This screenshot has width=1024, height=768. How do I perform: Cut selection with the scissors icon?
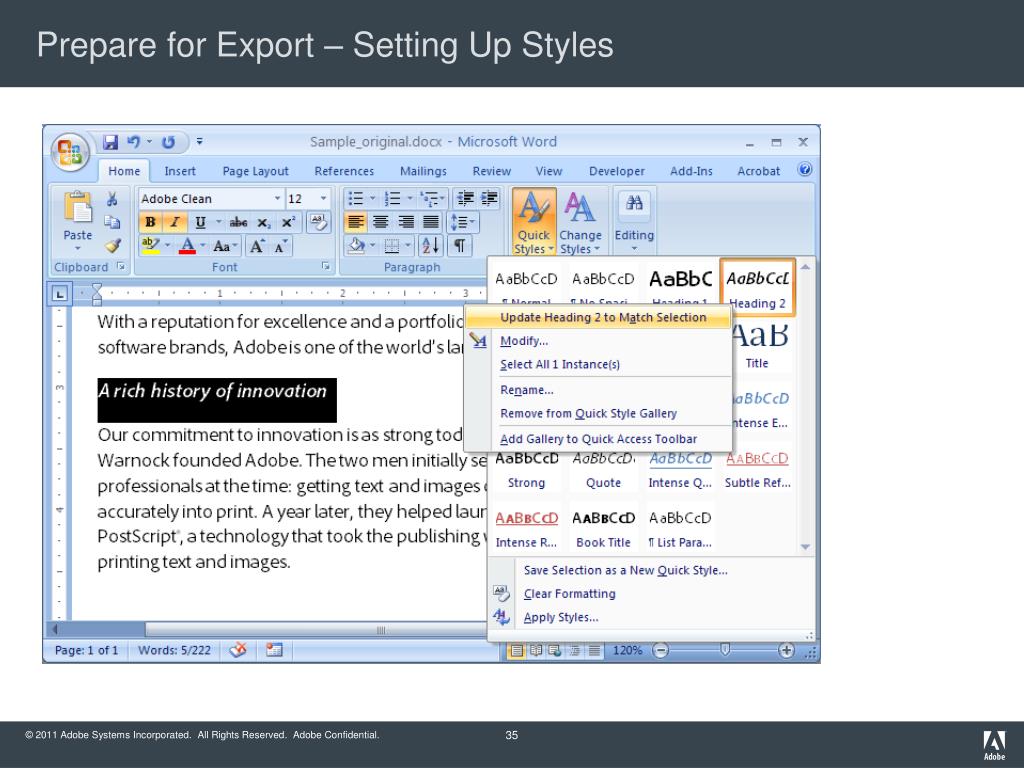pos(112,199)
